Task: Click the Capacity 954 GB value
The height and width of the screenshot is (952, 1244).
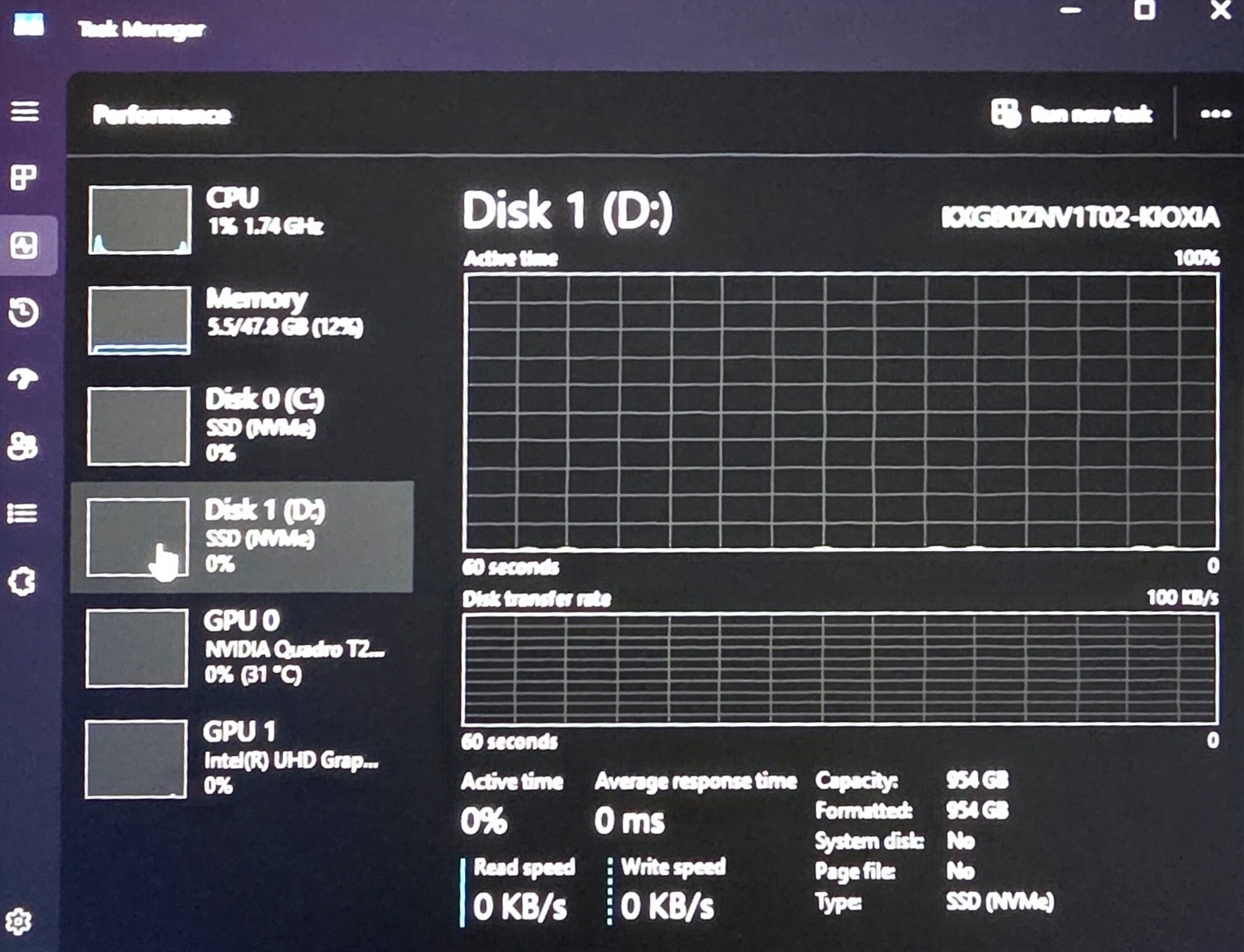Action: point(977,779)
